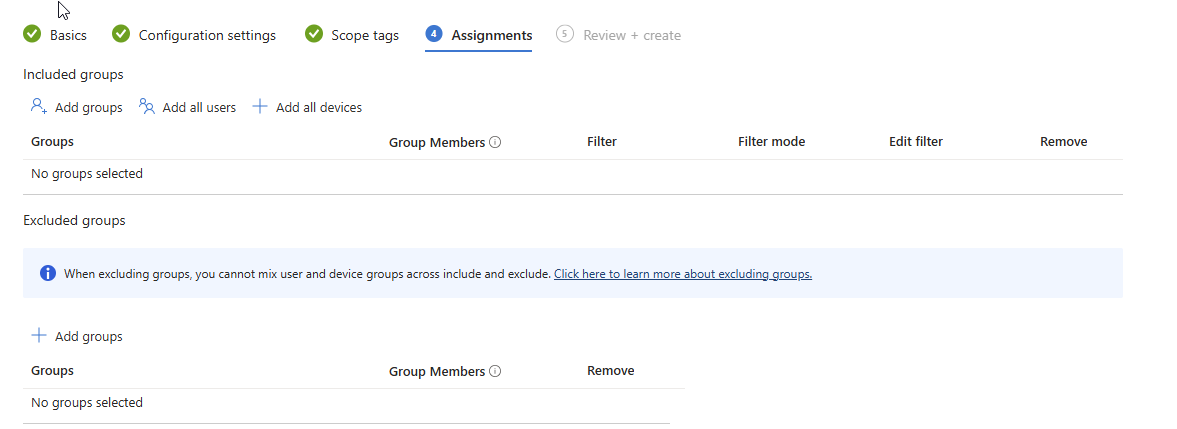
Task: Click the Filter column header
Action: tap(602, 141)
